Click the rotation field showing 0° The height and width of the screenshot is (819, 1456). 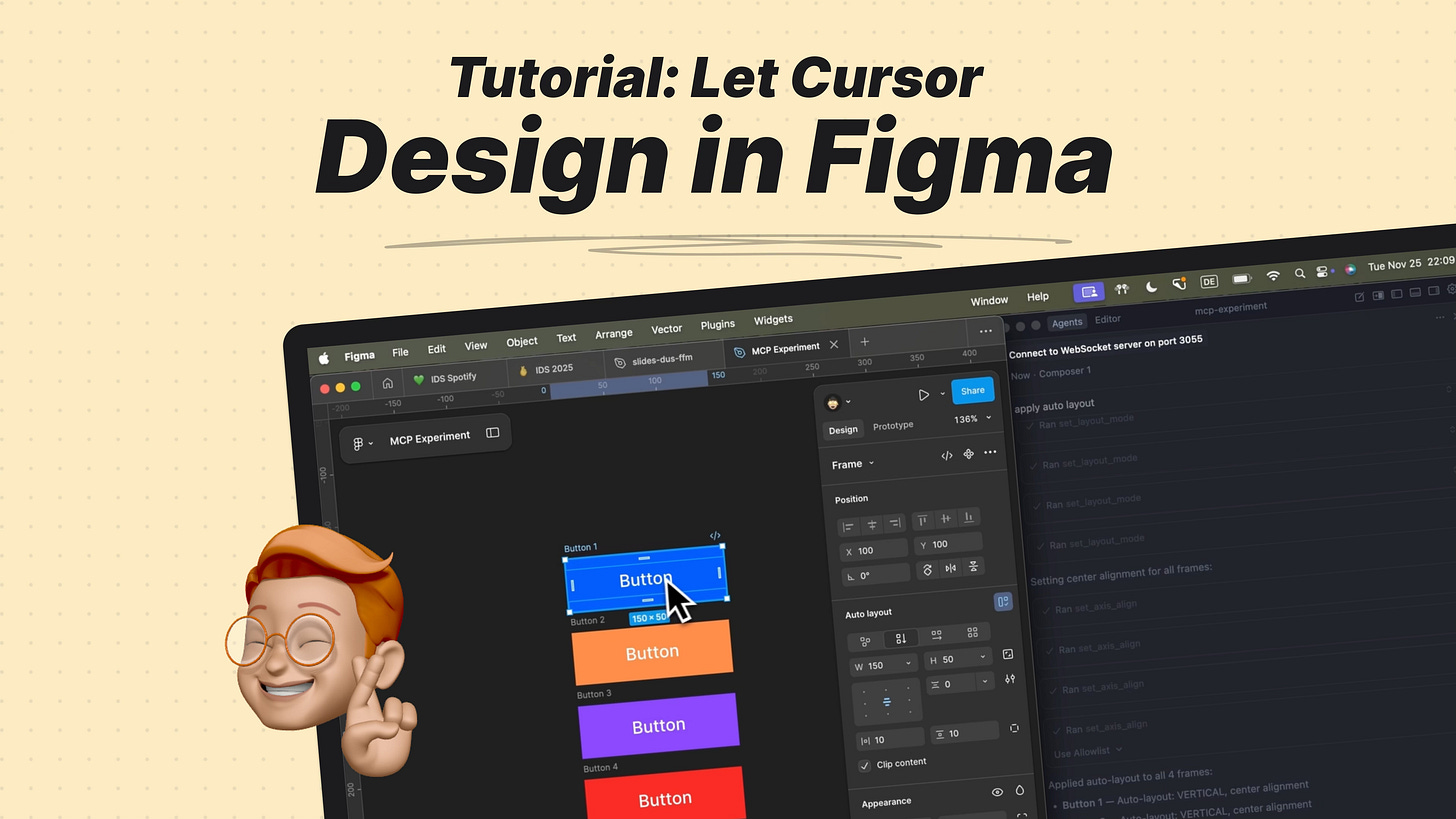point(876,574)
